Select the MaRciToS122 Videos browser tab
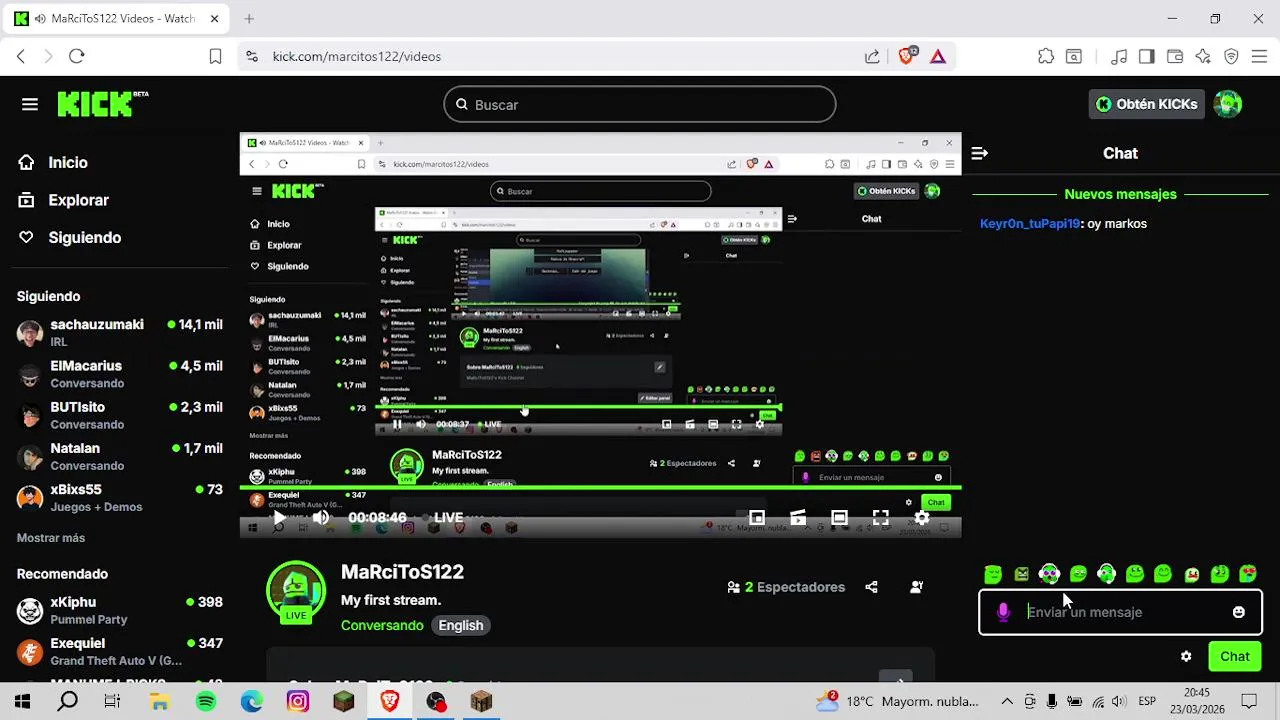The image size is (1280, 720). (118, 19)
